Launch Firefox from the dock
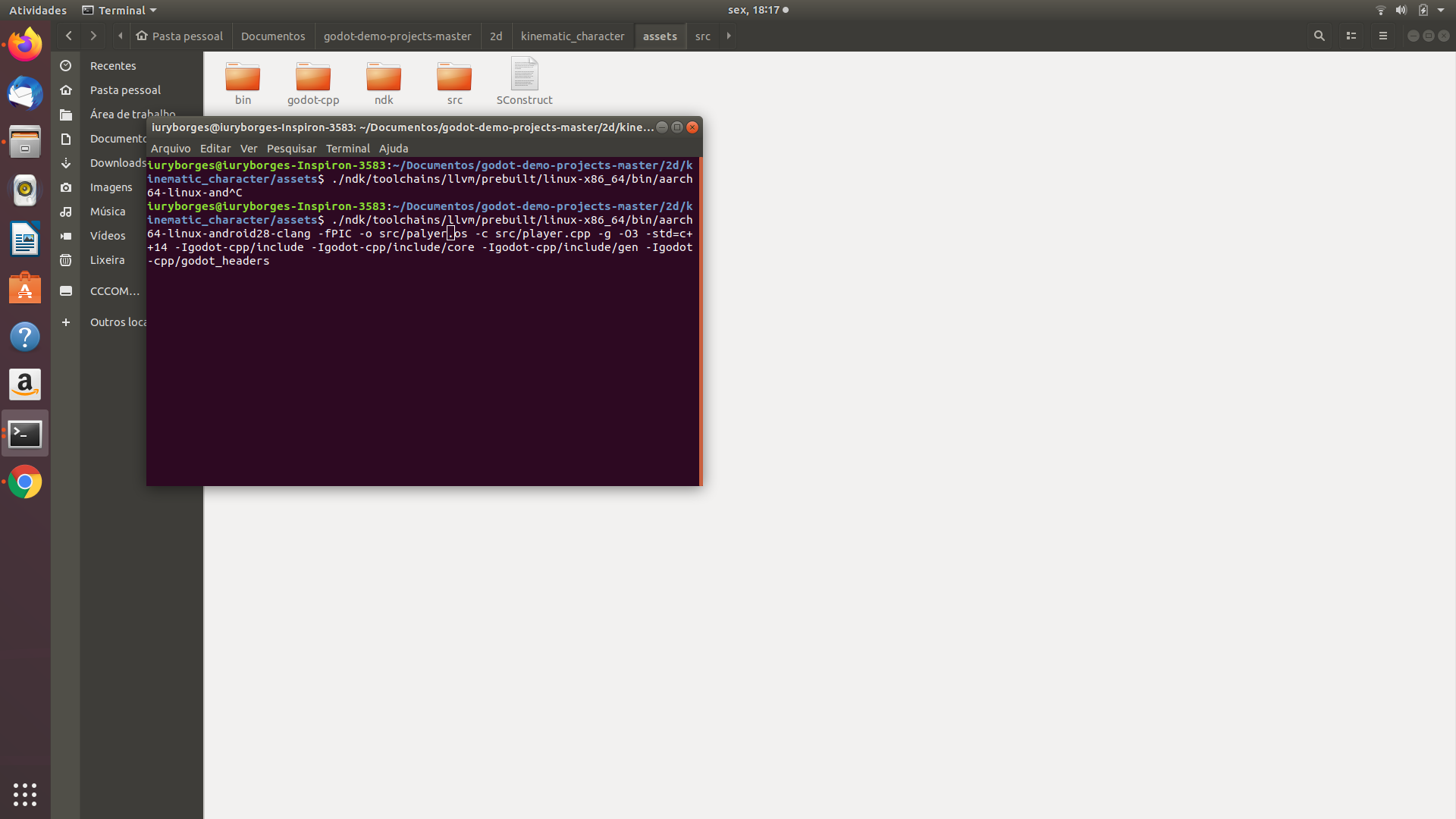This screenshot has width=1456, height=819. coord(25,44)
